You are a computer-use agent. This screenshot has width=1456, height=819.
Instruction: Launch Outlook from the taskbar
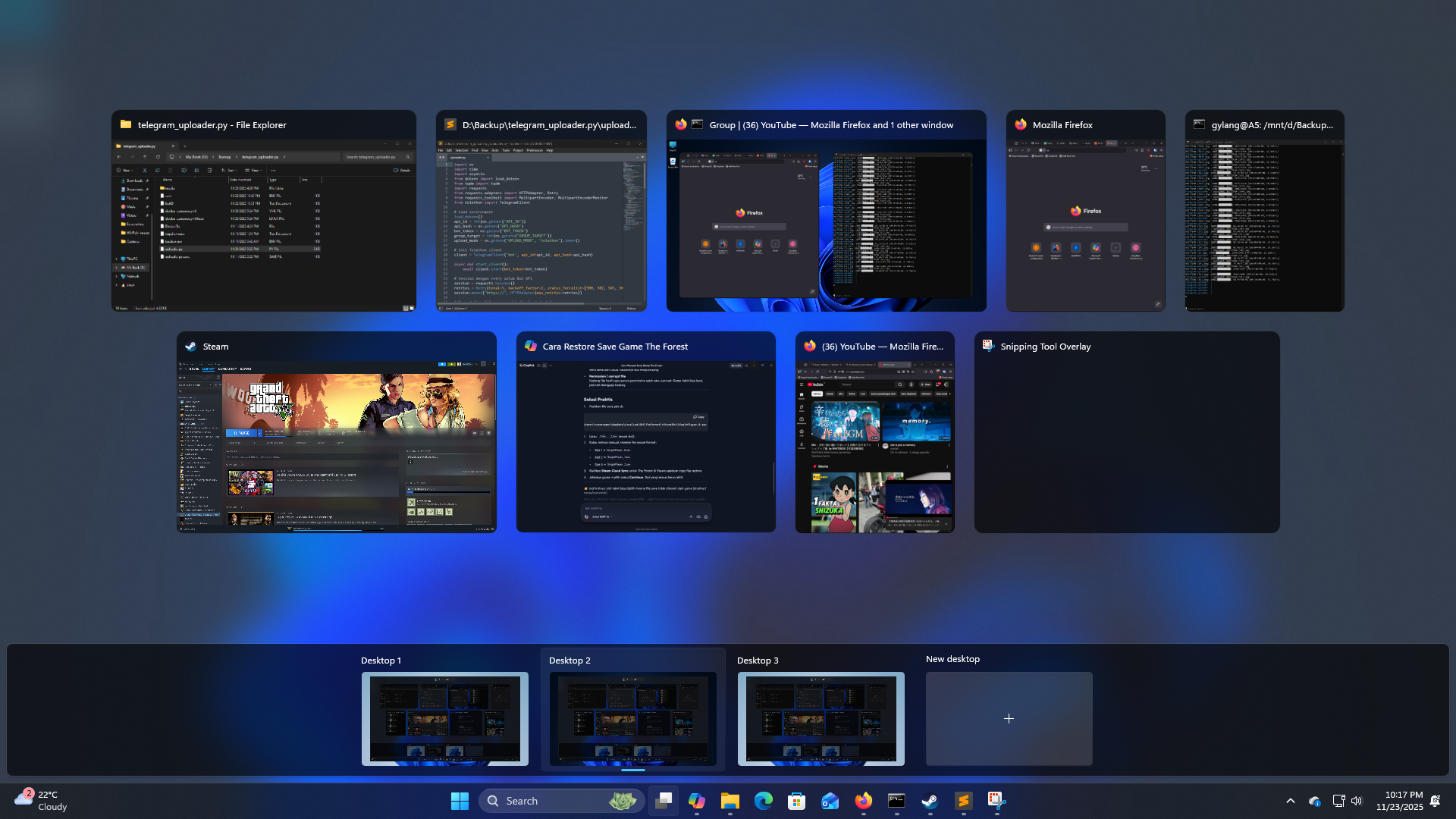[830, 801]
